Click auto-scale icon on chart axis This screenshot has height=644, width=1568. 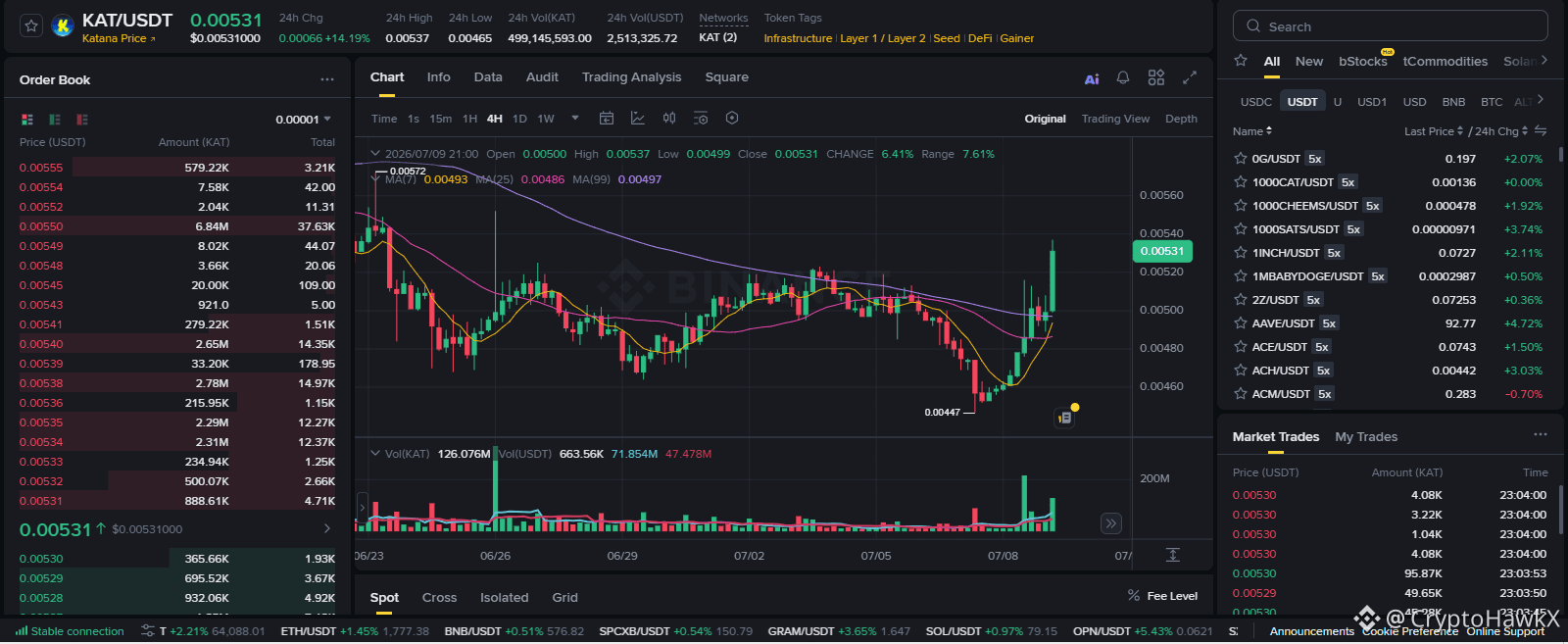(x=1172, y=555)
